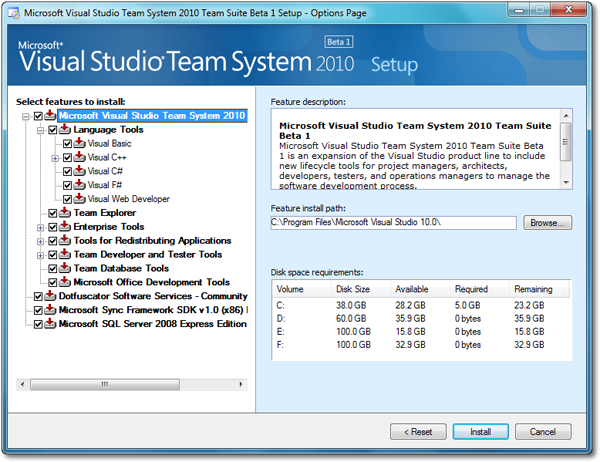Click the install icon beside Visual C#
The height and width of the screenshot is (462, 600).
(80, 171)
